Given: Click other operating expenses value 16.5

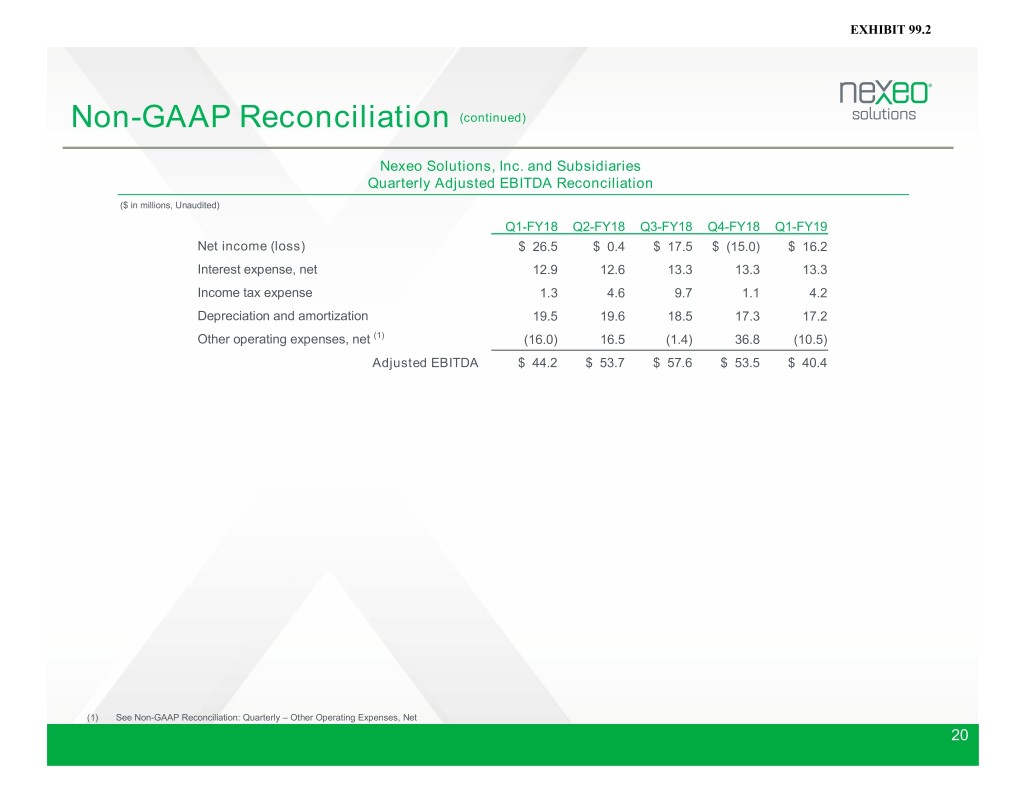Looking at the screenshot, I should point(613,340).
